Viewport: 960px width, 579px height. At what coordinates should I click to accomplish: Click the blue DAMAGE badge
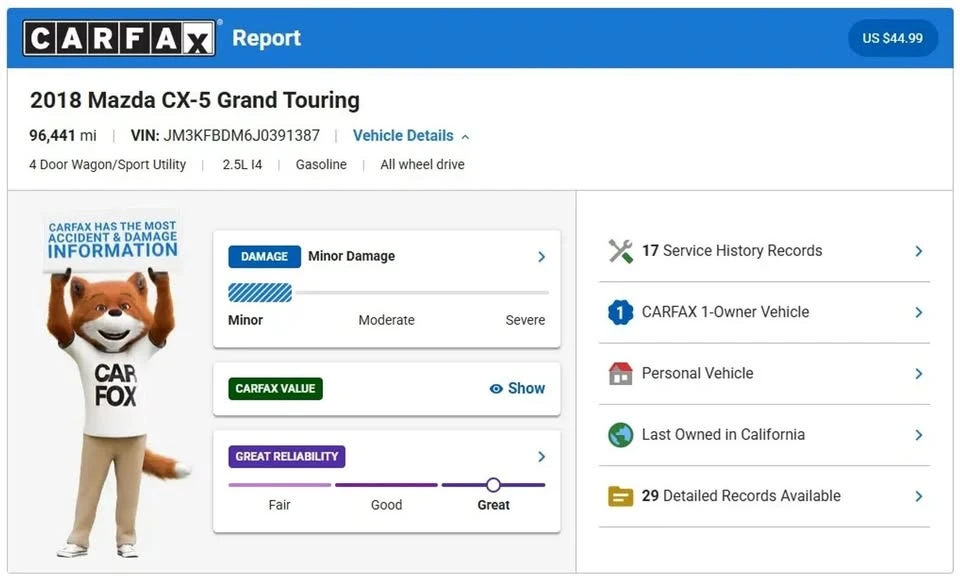tap(264, 256)
